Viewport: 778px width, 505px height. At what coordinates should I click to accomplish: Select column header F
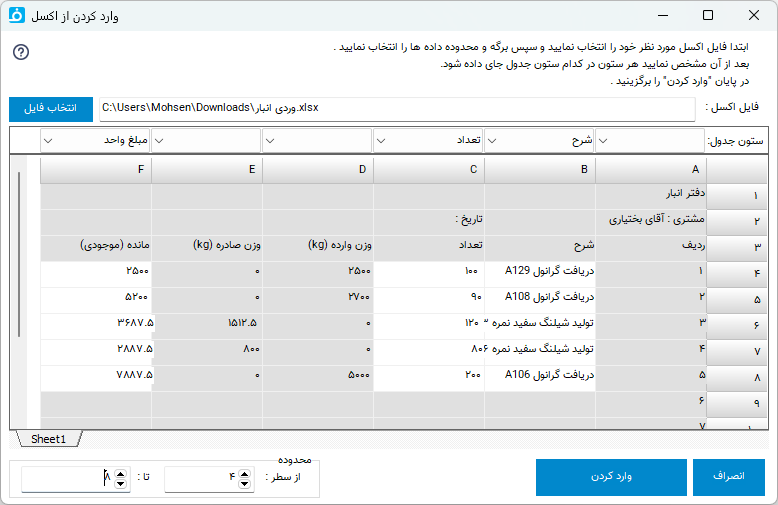[x=96, y=170]
